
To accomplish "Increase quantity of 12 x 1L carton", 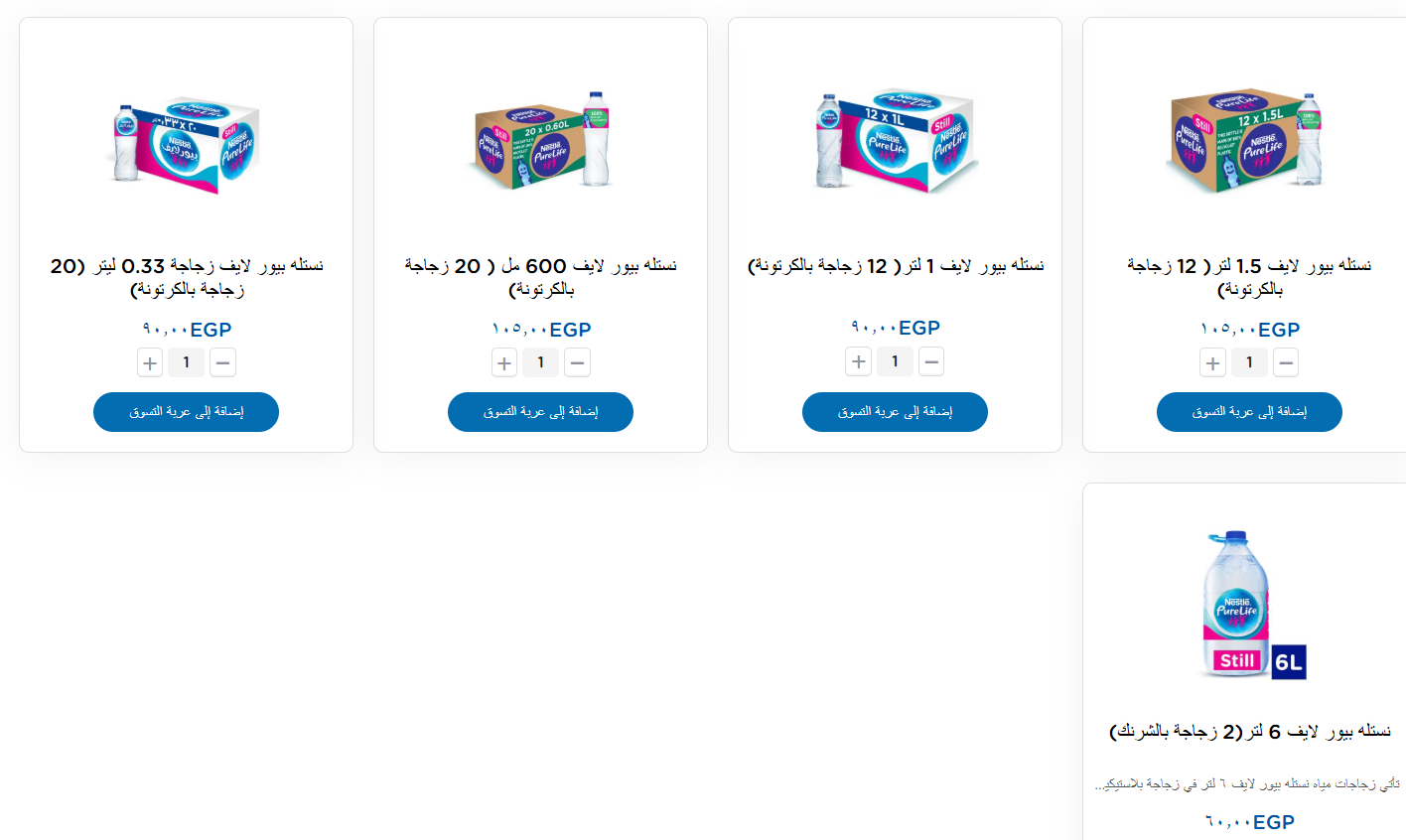I will [x=859, y=361].
